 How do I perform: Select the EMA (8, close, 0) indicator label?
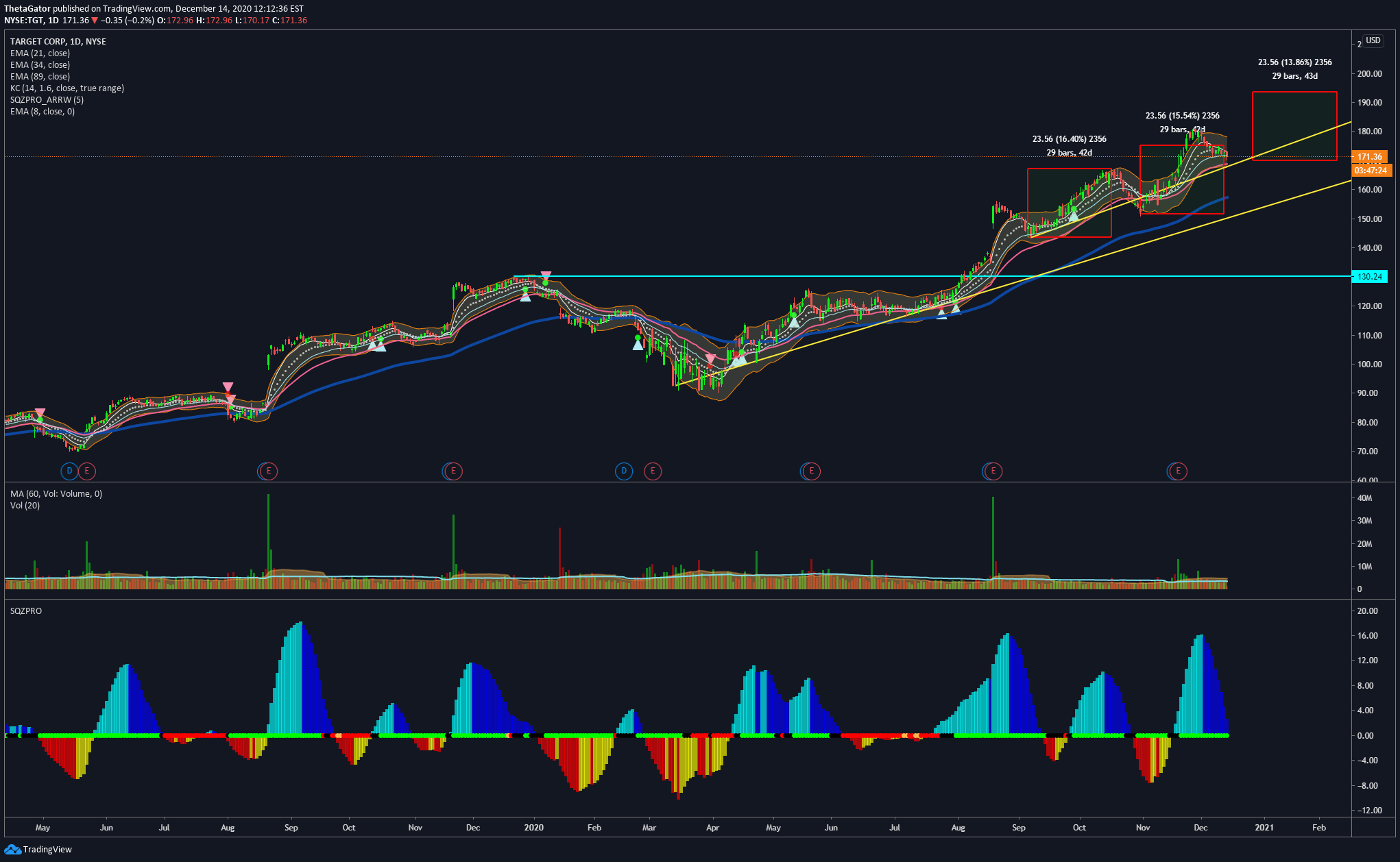[43, 112]
